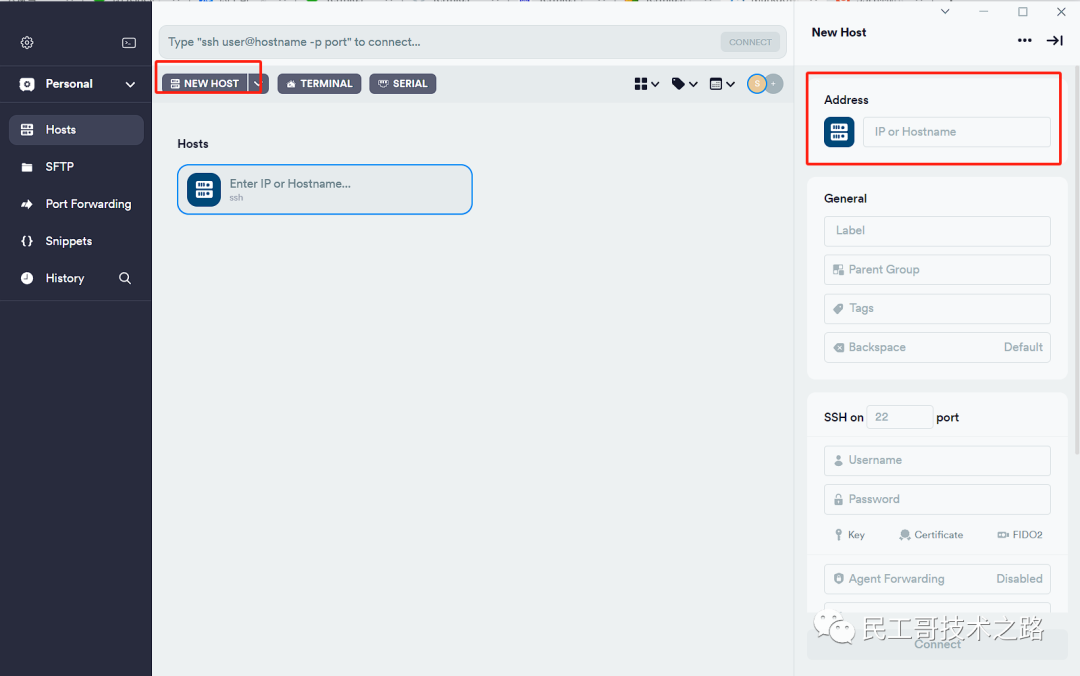The image size is (1080, 676).
Task: Go to SFTP in the sidebar
Action: point(60,167)
